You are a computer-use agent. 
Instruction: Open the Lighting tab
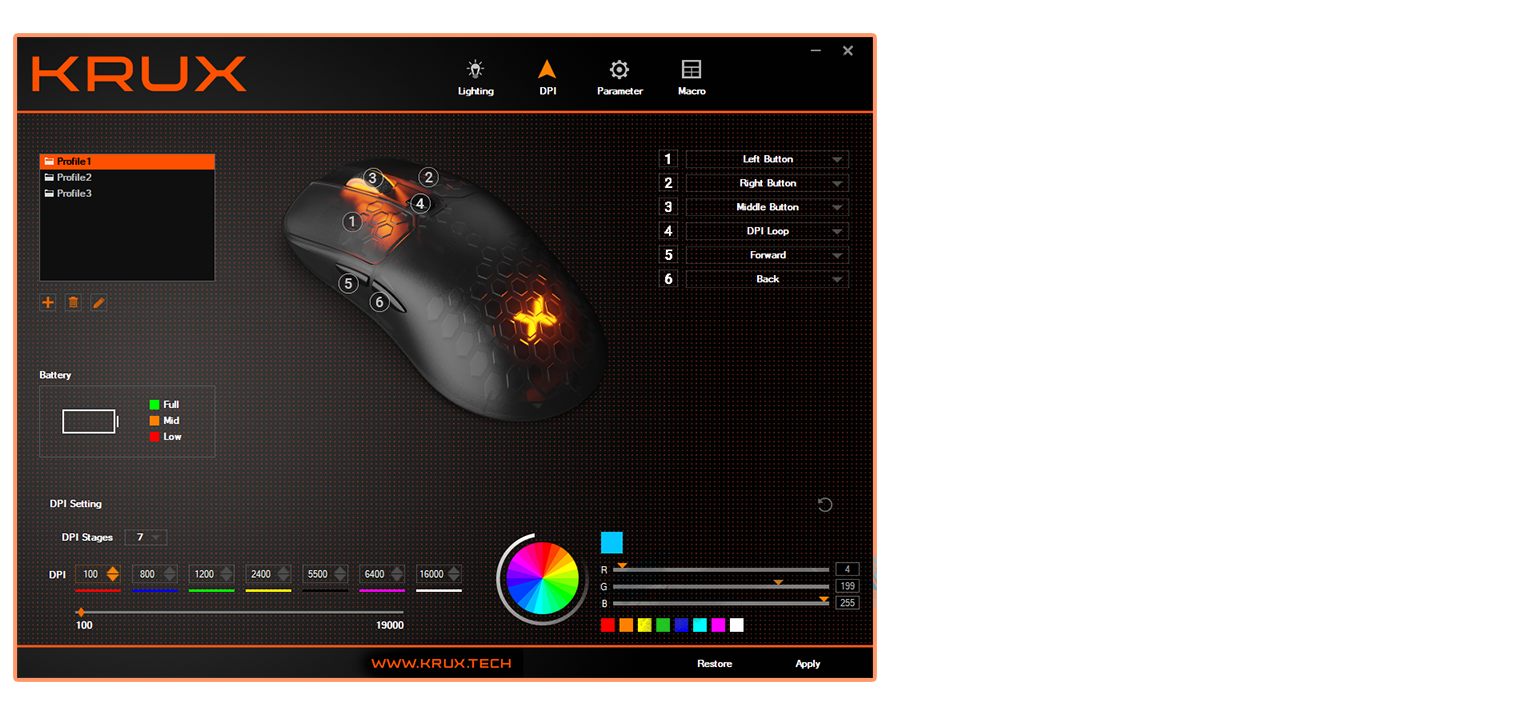[x=475, y=78]
